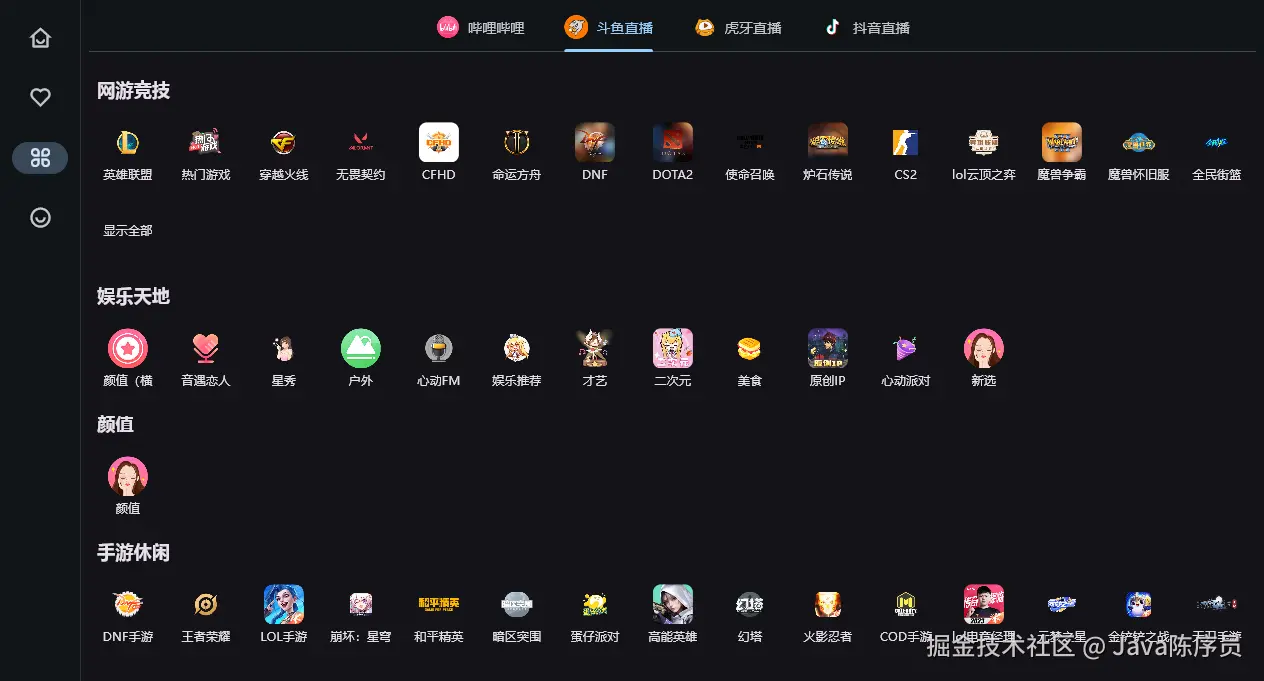Switch to the 抖音直播 tab

click(866, 28)
